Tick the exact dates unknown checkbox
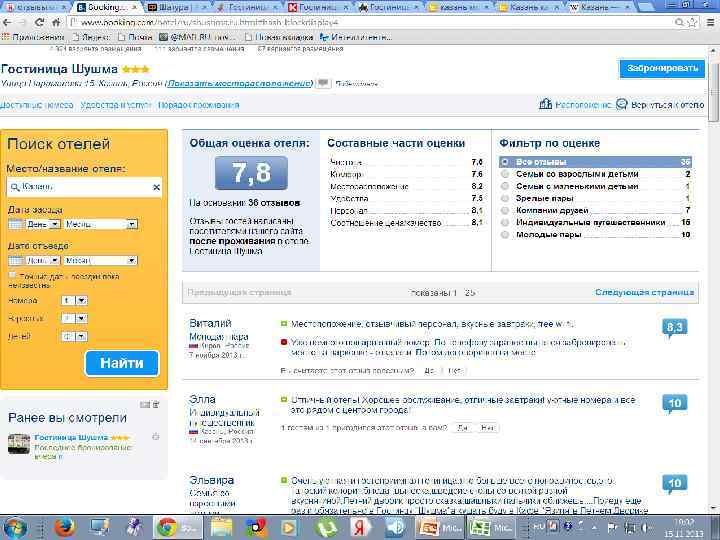The height and width of the screenshot is (540, 720). click(x=12, y=275)
